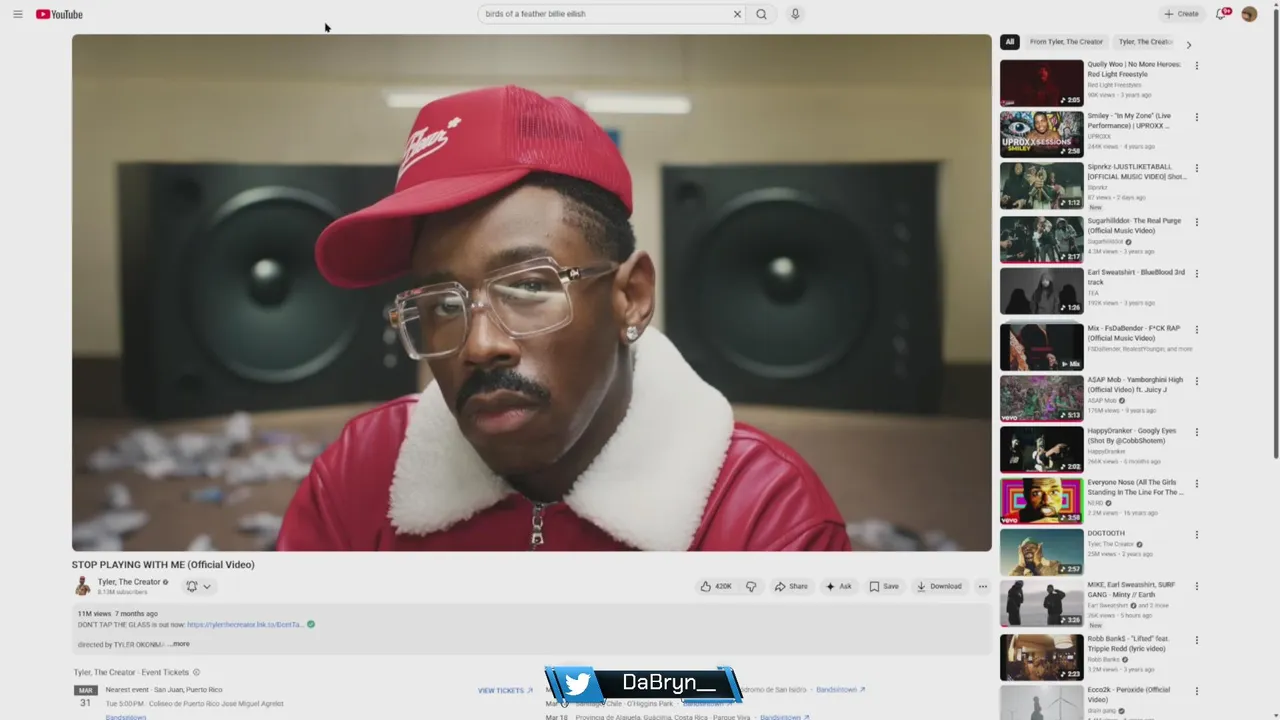Open the hamburger guide menu
This screenshot has width=1280, height=720.
point(17,14)
